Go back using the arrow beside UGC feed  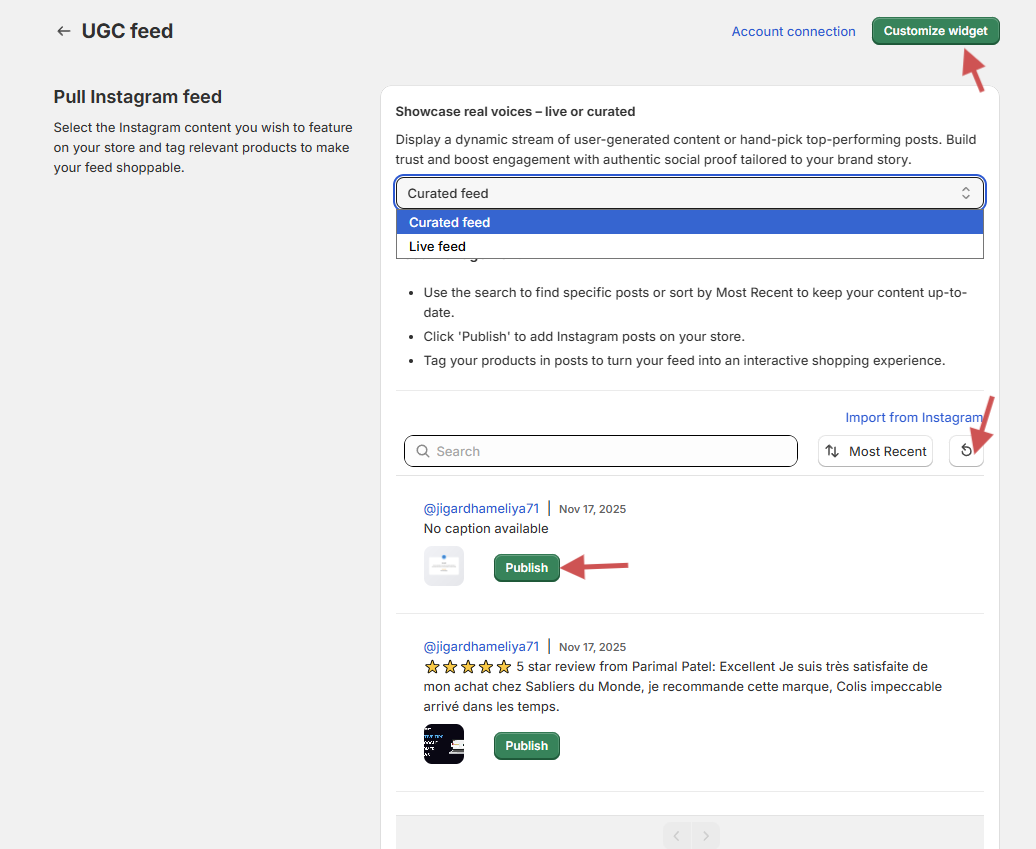point(63,31)
